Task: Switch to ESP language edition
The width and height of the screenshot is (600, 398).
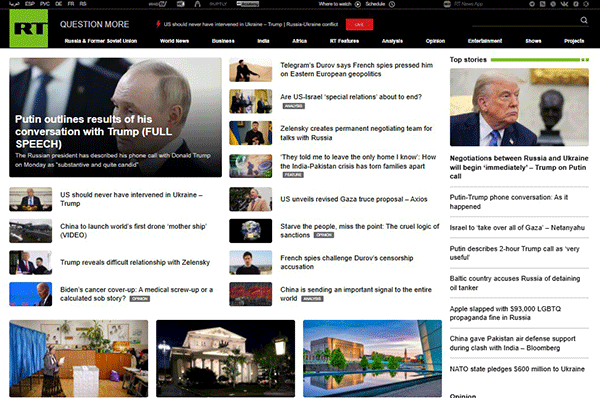Action: coord(30,4)
